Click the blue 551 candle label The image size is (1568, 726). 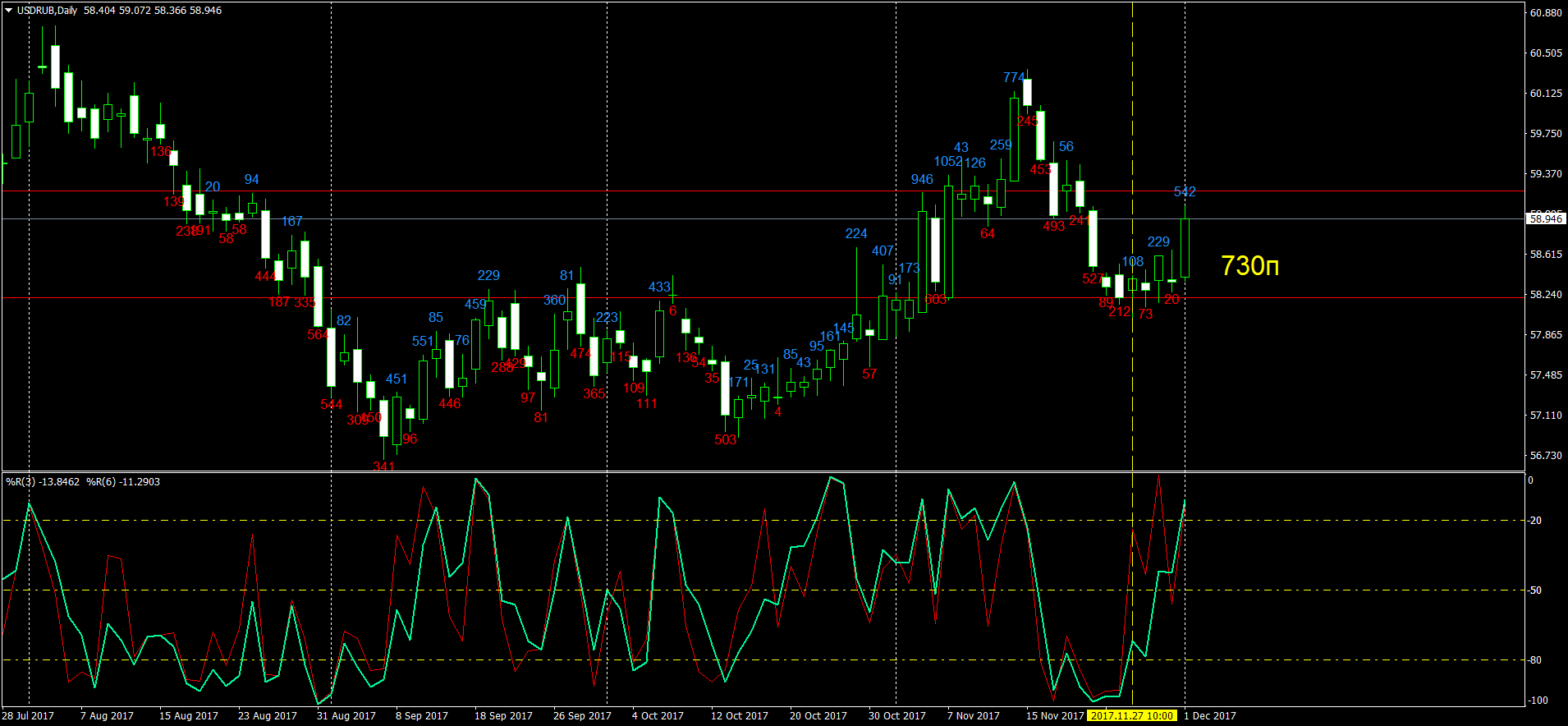tap(423, 342)
